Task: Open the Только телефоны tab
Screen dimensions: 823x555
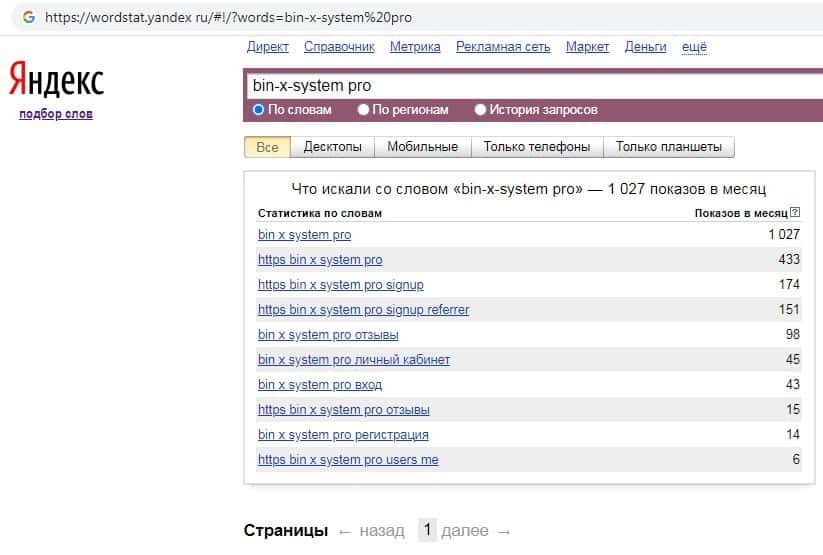Action: click(536, 147)
